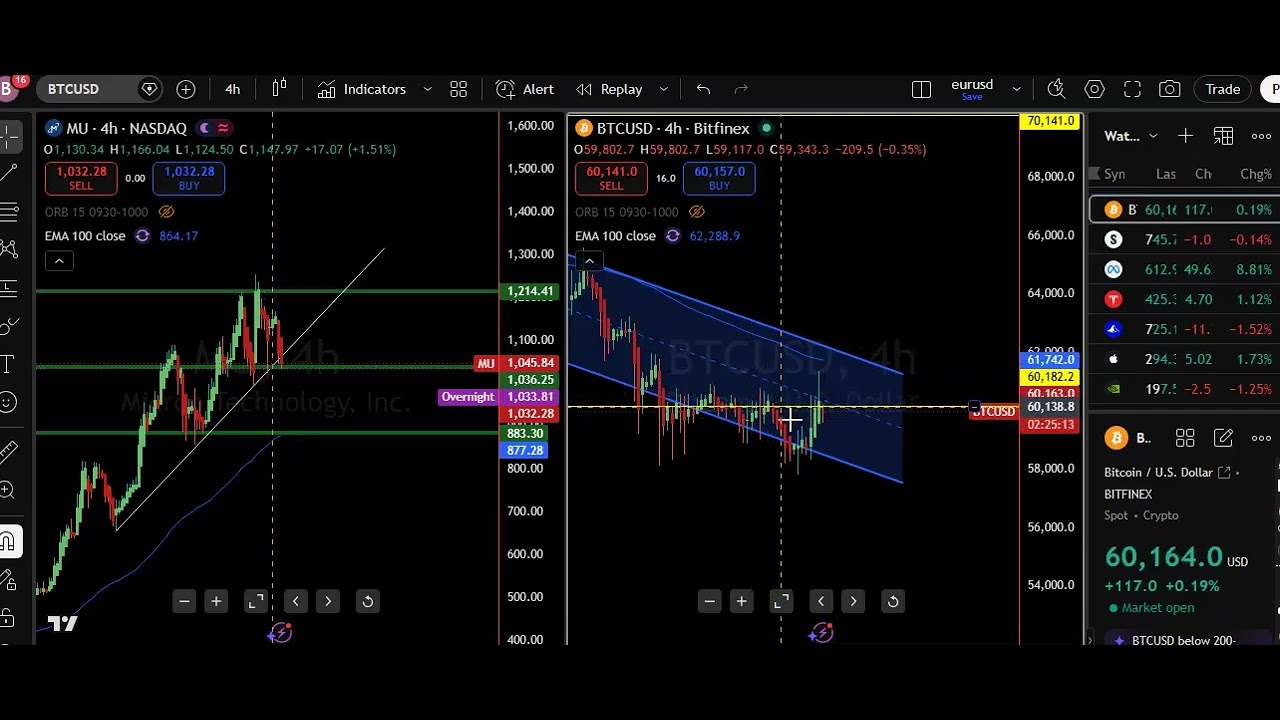Open the chart layout setup icon
The image size is (1280, 720).
922,89
